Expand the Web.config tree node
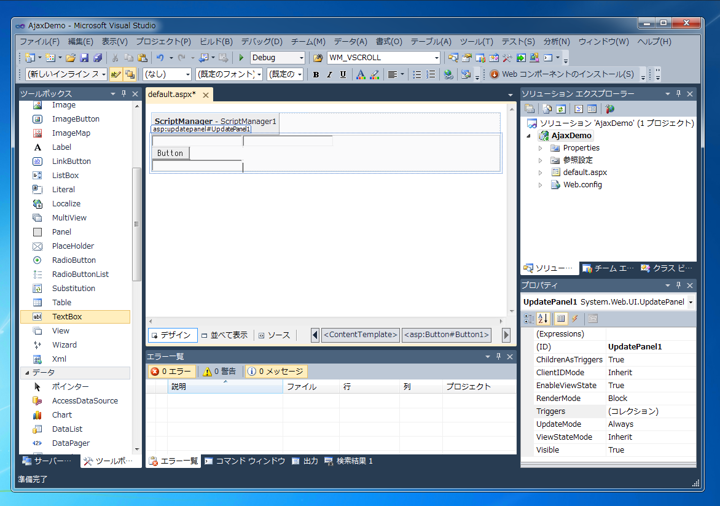720x506 pixels. coord(540,185)
